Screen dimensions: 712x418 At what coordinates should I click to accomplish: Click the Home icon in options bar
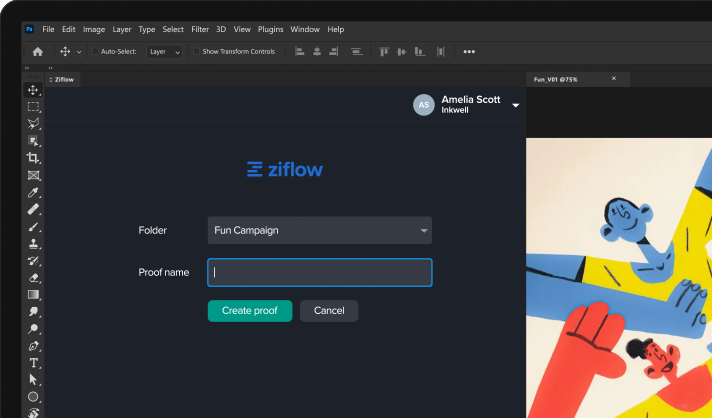click(x=38, y=51)
